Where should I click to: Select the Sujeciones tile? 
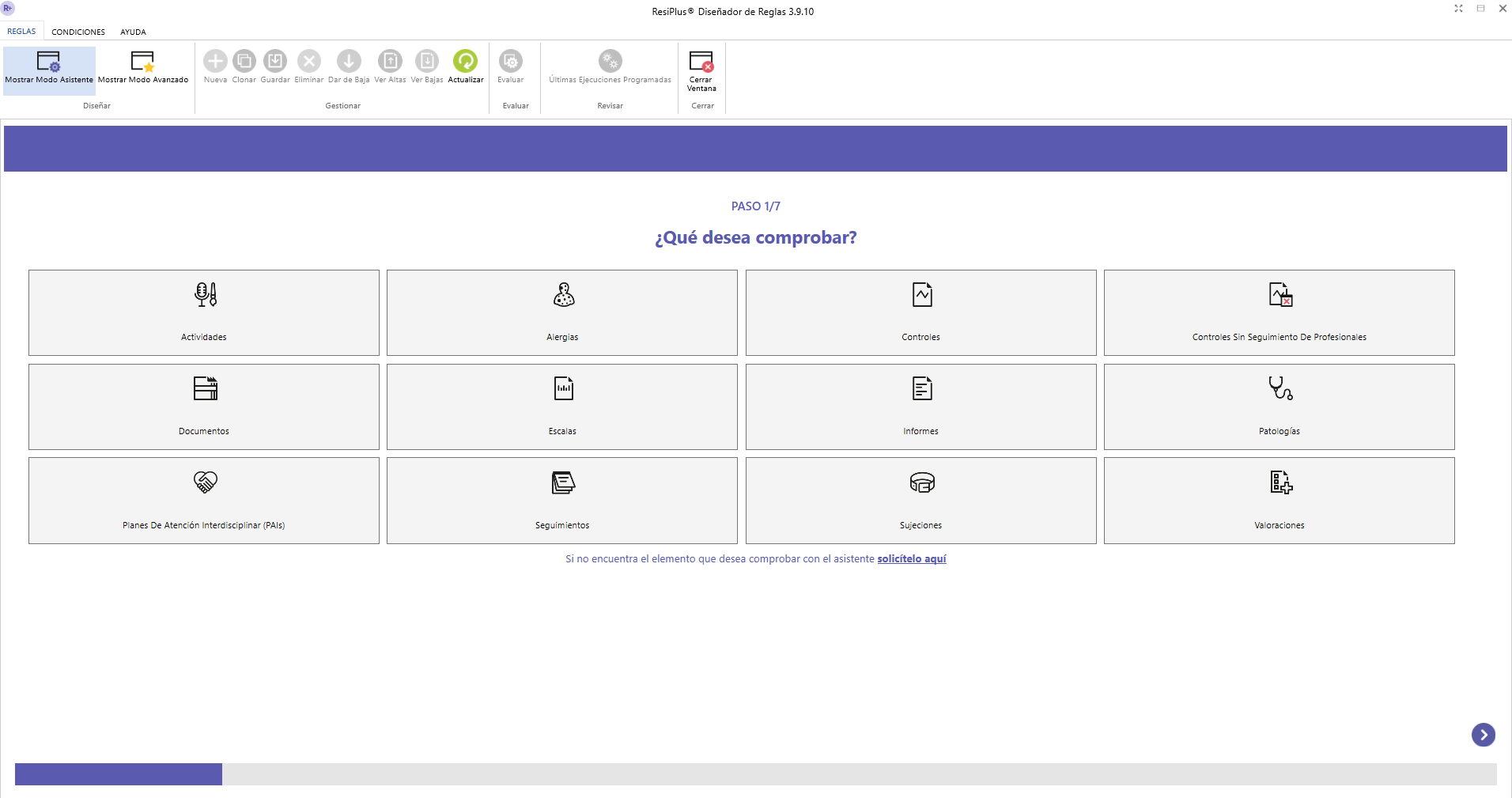pos(921,501)
